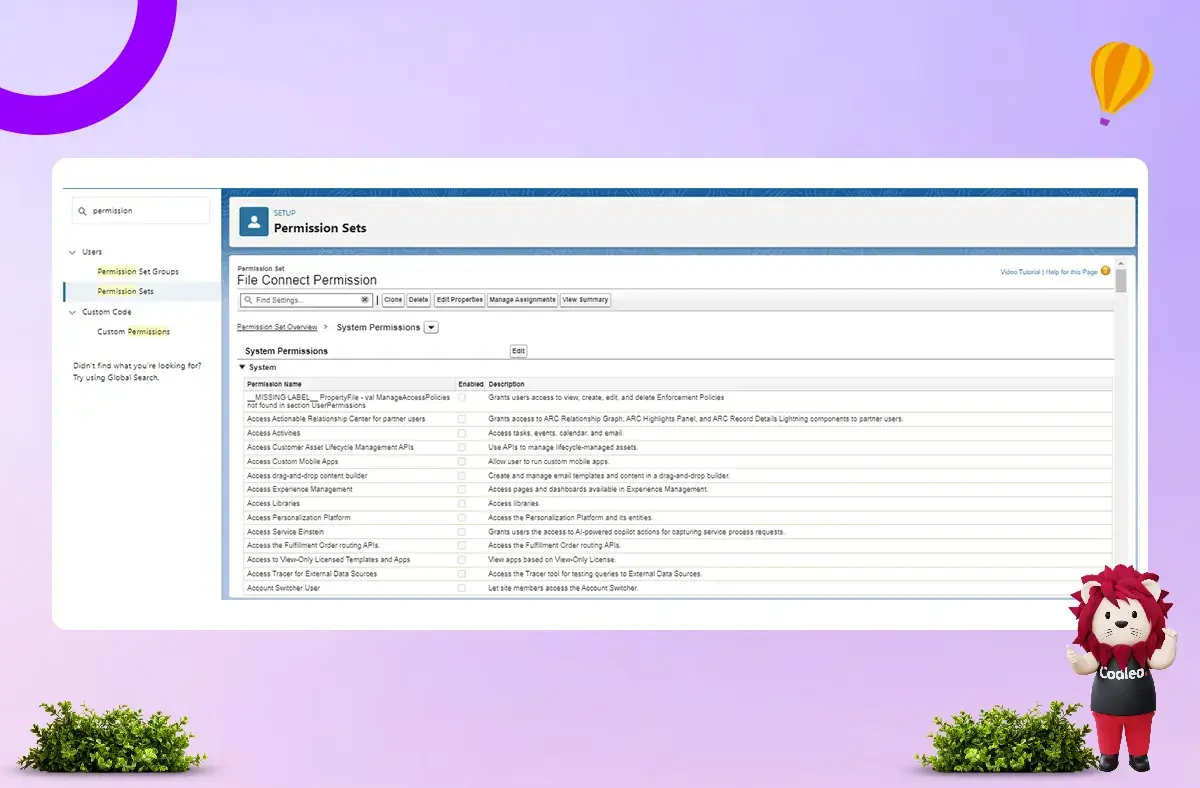The image size is (1200, 788).
Task: Click the vertical scrollbar thumb
Action: pos(1121,281)
